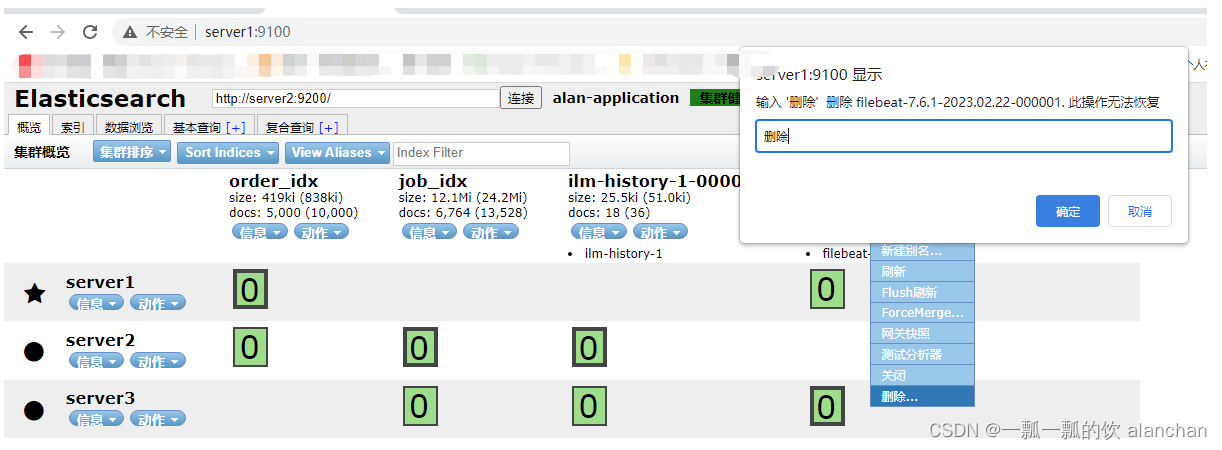Switch to the 基本查询 tab

click(x=208, y=127)
